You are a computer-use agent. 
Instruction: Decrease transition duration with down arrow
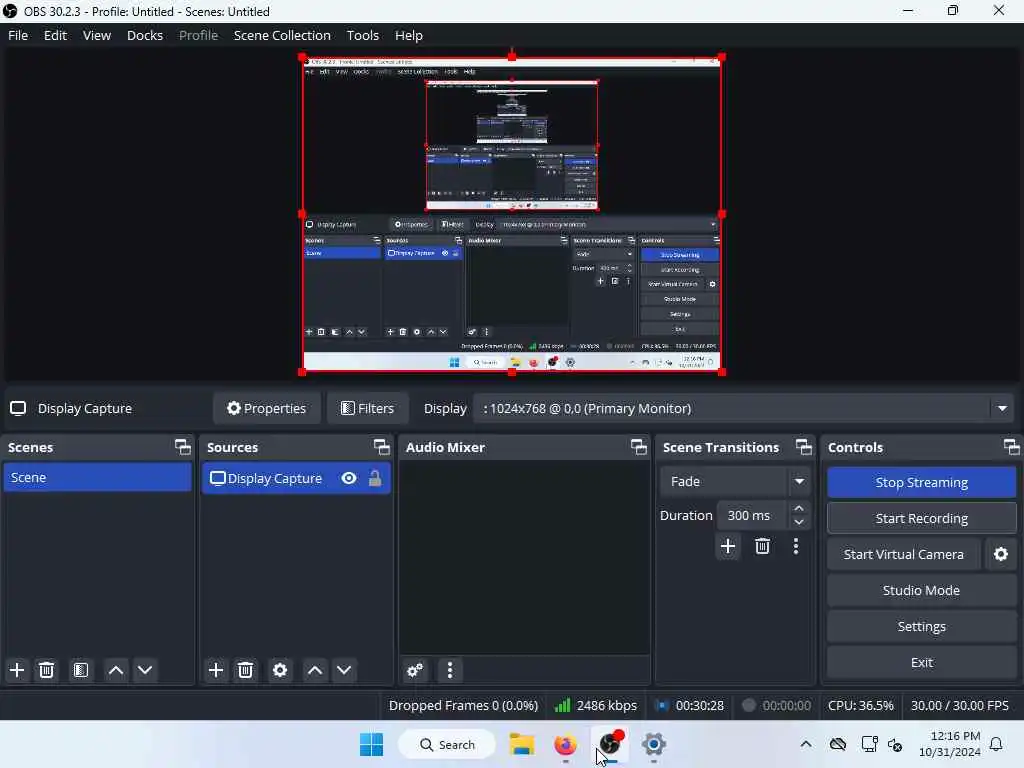pos(799,522)
